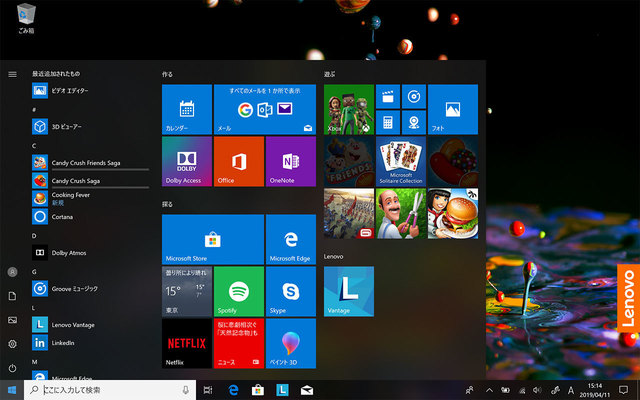Open the Calculator small tile
The height and width of the screenshot is (400, 640).
[388, 122]
